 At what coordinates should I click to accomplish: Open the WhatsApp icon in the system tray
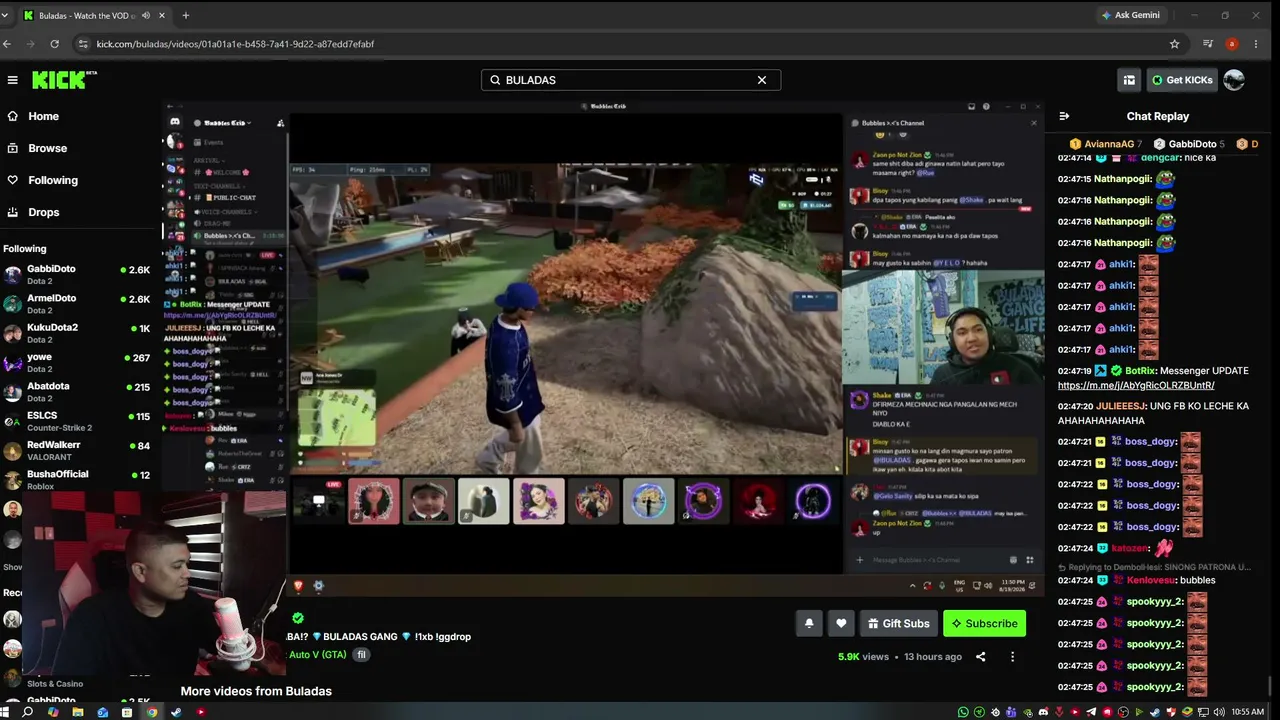pyautogui.click(x=963, y=712)
